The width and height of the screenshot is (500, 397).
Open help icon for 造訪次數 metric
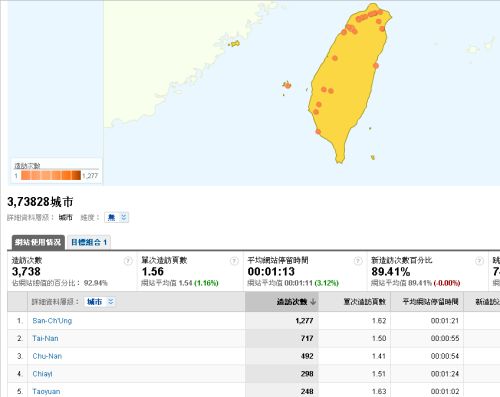pos(128,261)
